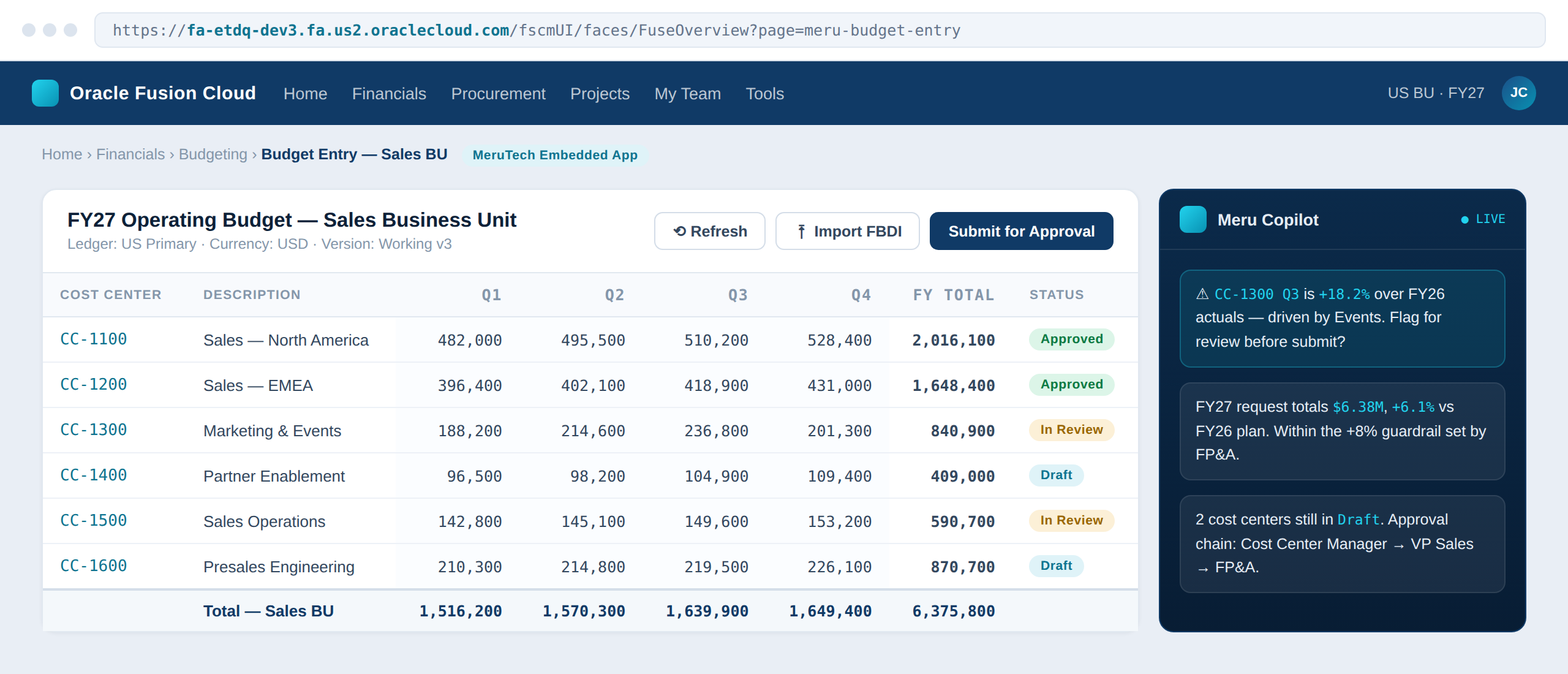Click the Description column header
Viewport: 1568px width, 674px height.
[252, 295]
